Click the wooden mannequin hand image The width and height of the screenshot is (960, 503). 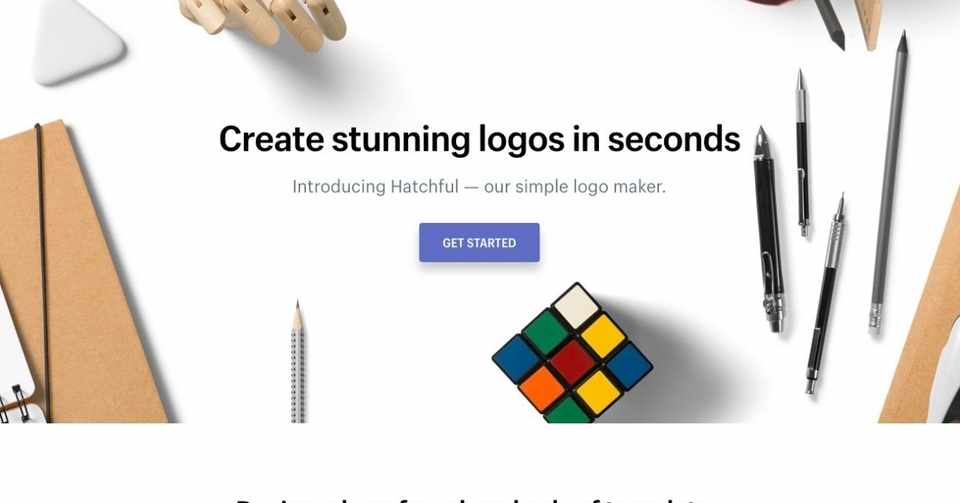(264, 22)
